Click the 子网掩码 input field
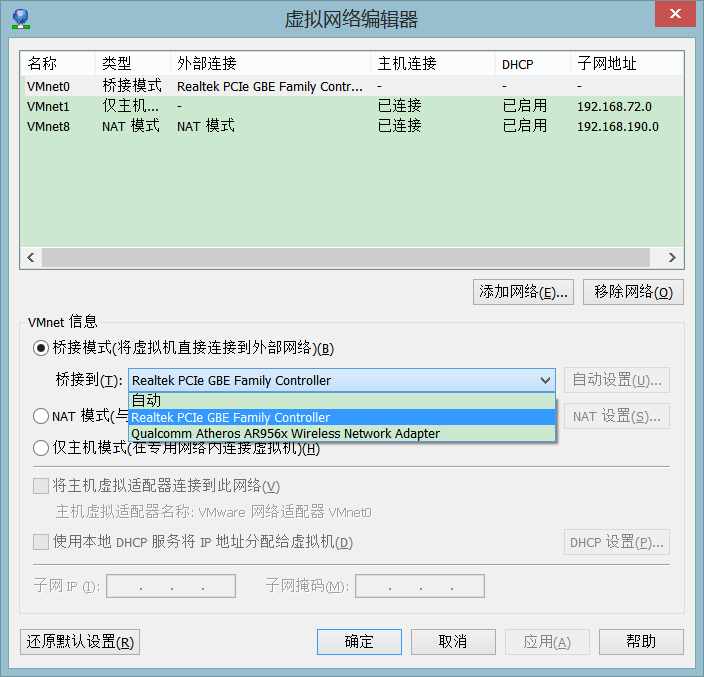This screenshot has height=677, width=704. point(420,586)
